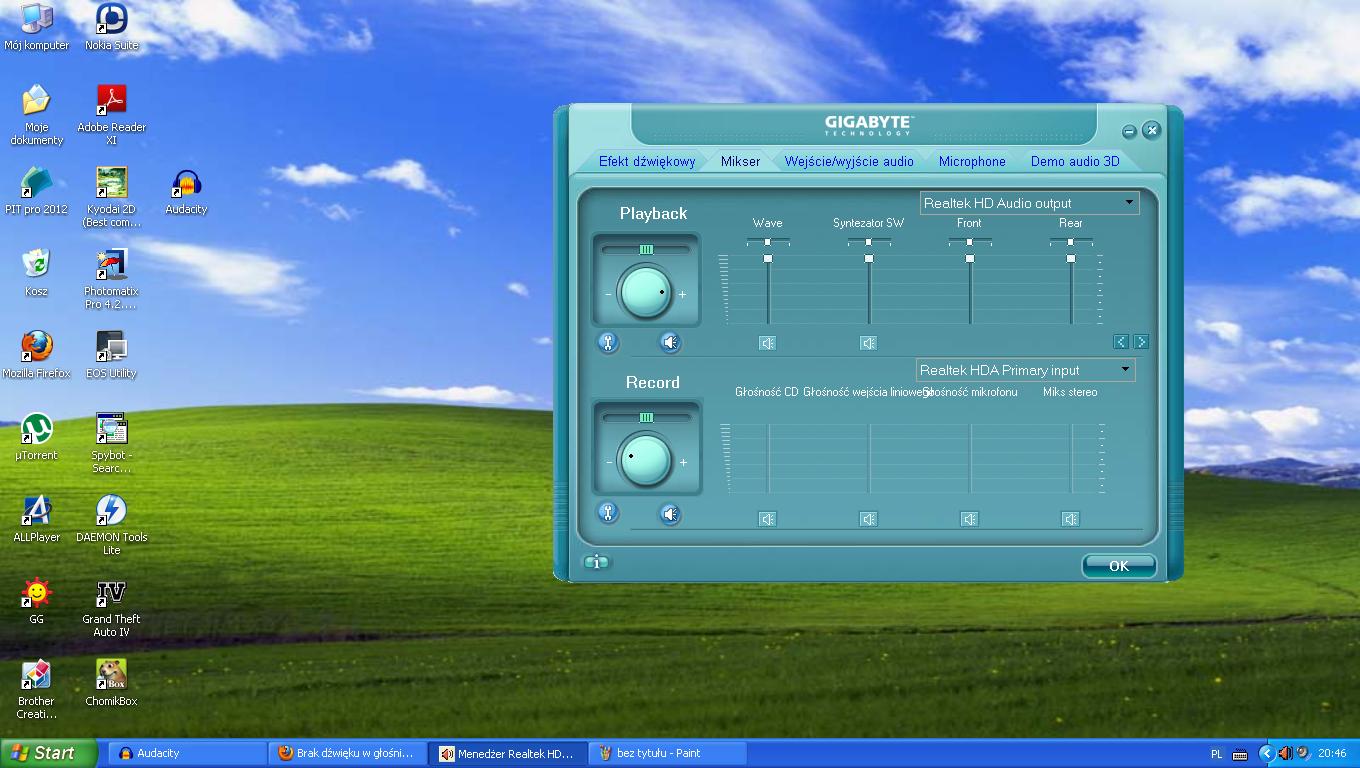Image resolution: width=1360 pixels, height=768 pixels.
Task: Open Realtek HD Audio output dropdown
Action: pyautogui.click(x=1029, y=203)
